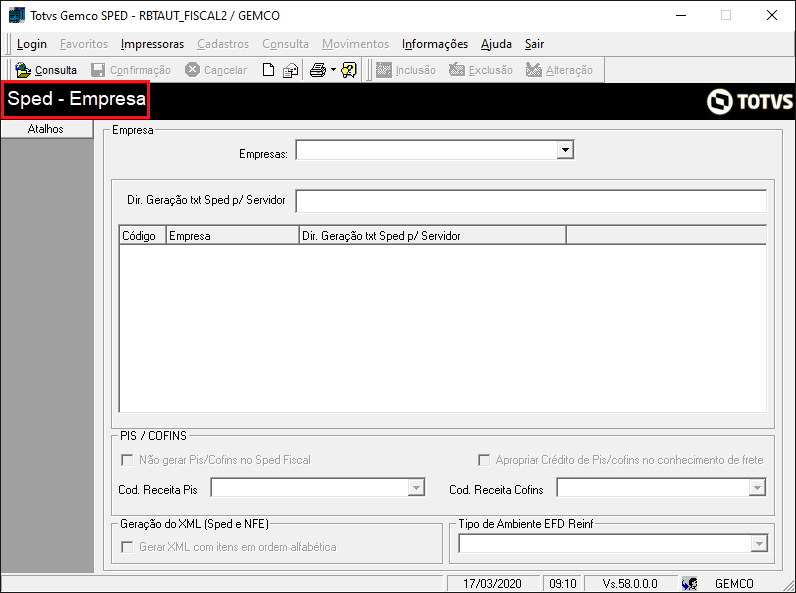This screenshot has width=796, height=593.
Task: Open the Movimentos menu
Action: 355,44
